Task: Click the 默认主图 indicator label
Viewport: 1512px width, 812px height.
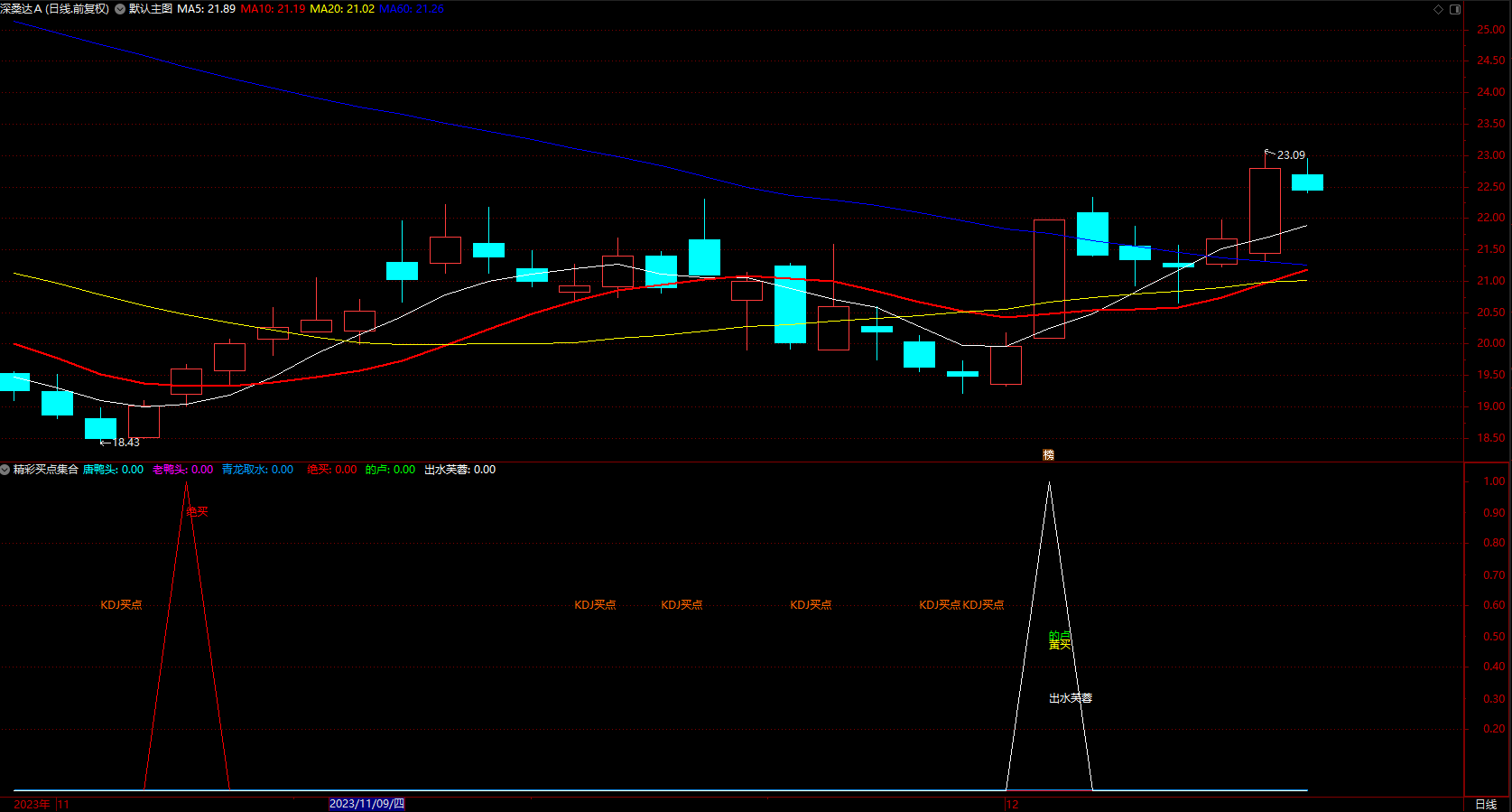Action: coord(151,9)
